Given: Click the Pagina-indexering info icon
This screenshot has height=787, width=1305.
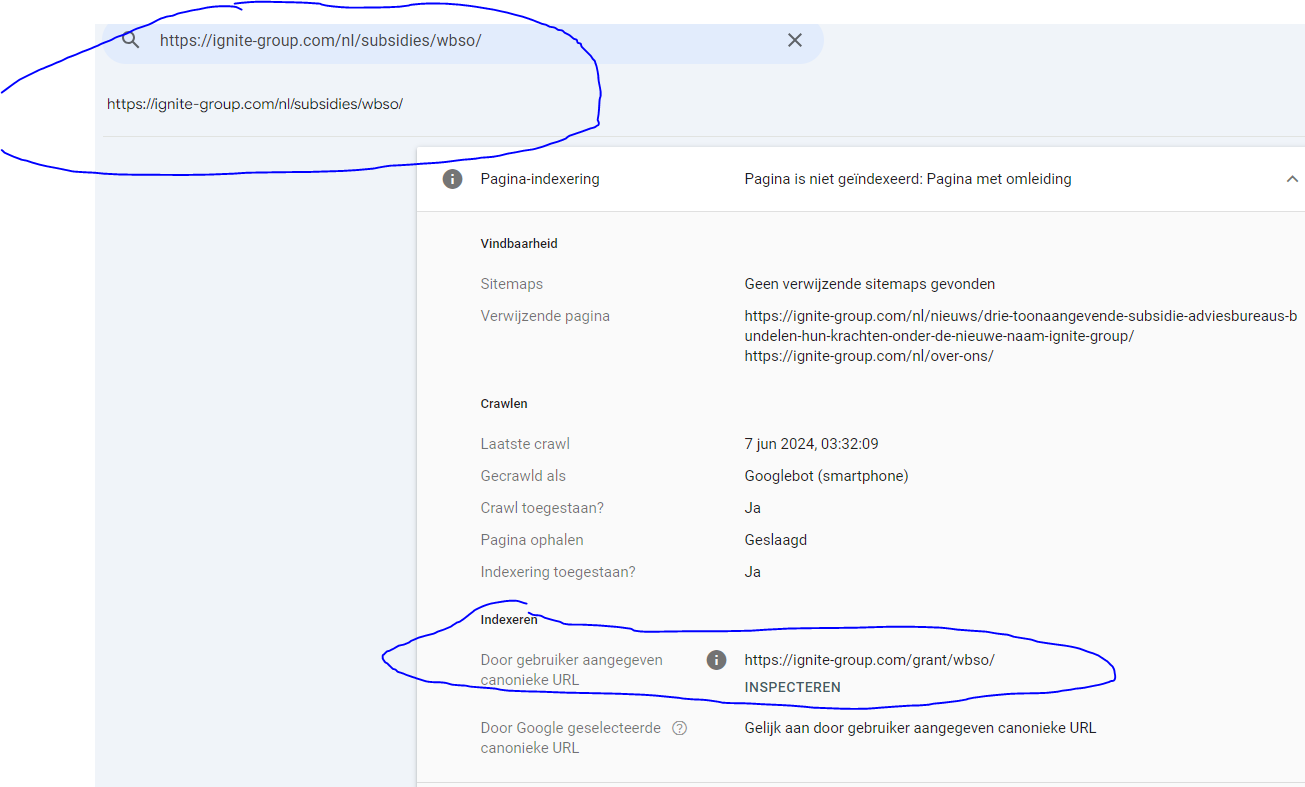Looking at the screenshot, I should coord(452,179).
